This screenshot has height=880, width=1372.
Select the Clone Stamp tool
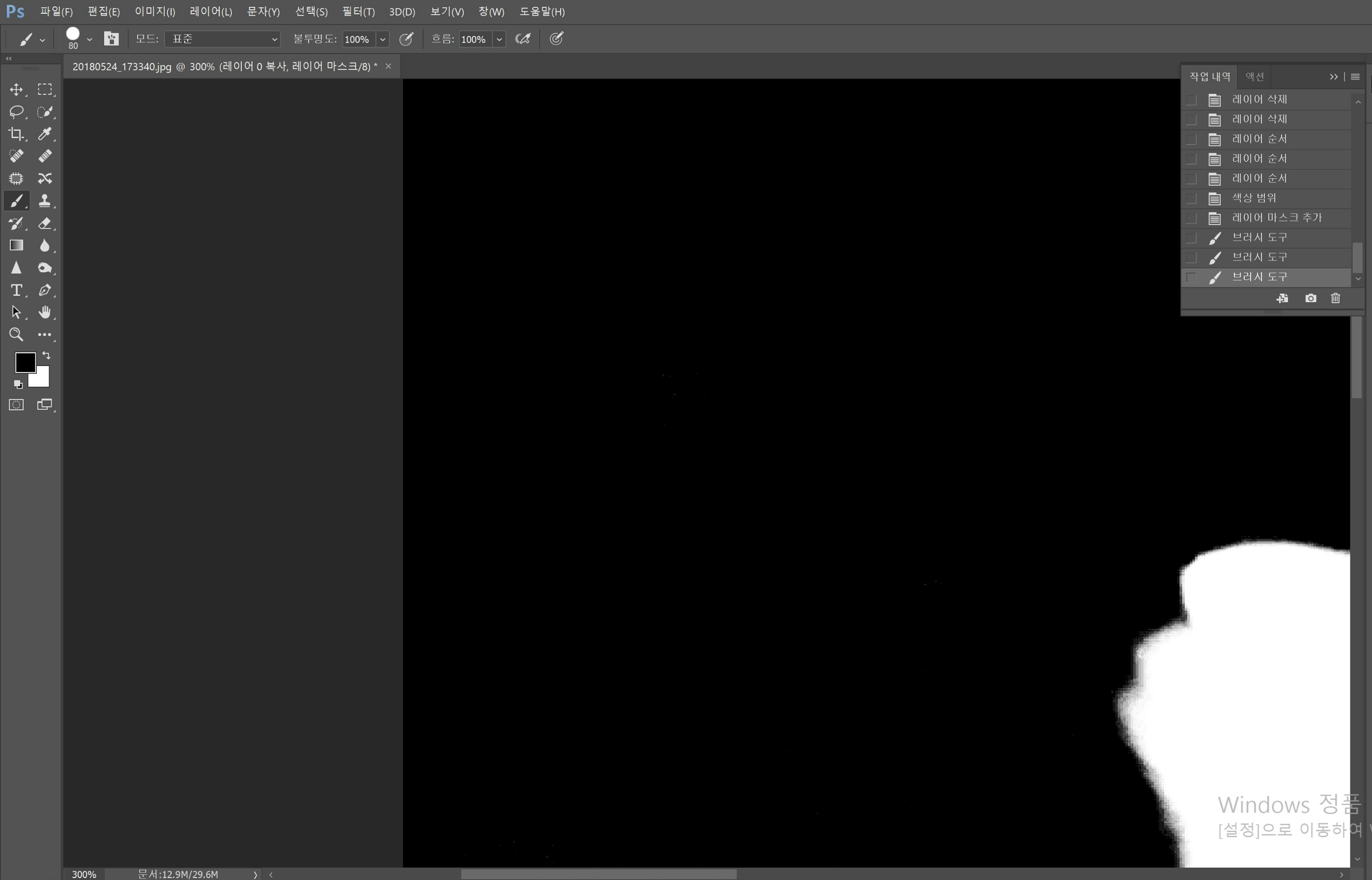point(45,200)
